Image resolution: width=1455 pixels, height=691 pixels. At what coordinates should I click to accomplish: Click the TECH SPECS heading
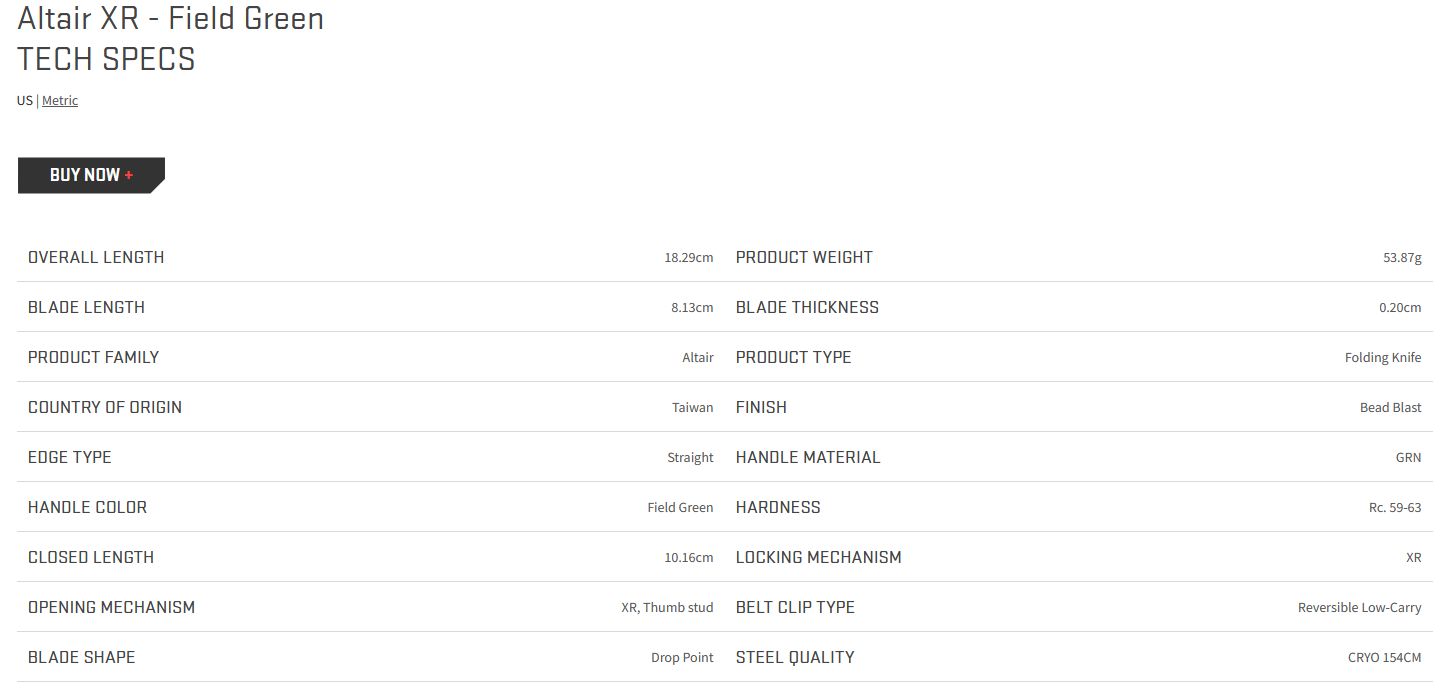pyautogui.click(x=106, y=59)
